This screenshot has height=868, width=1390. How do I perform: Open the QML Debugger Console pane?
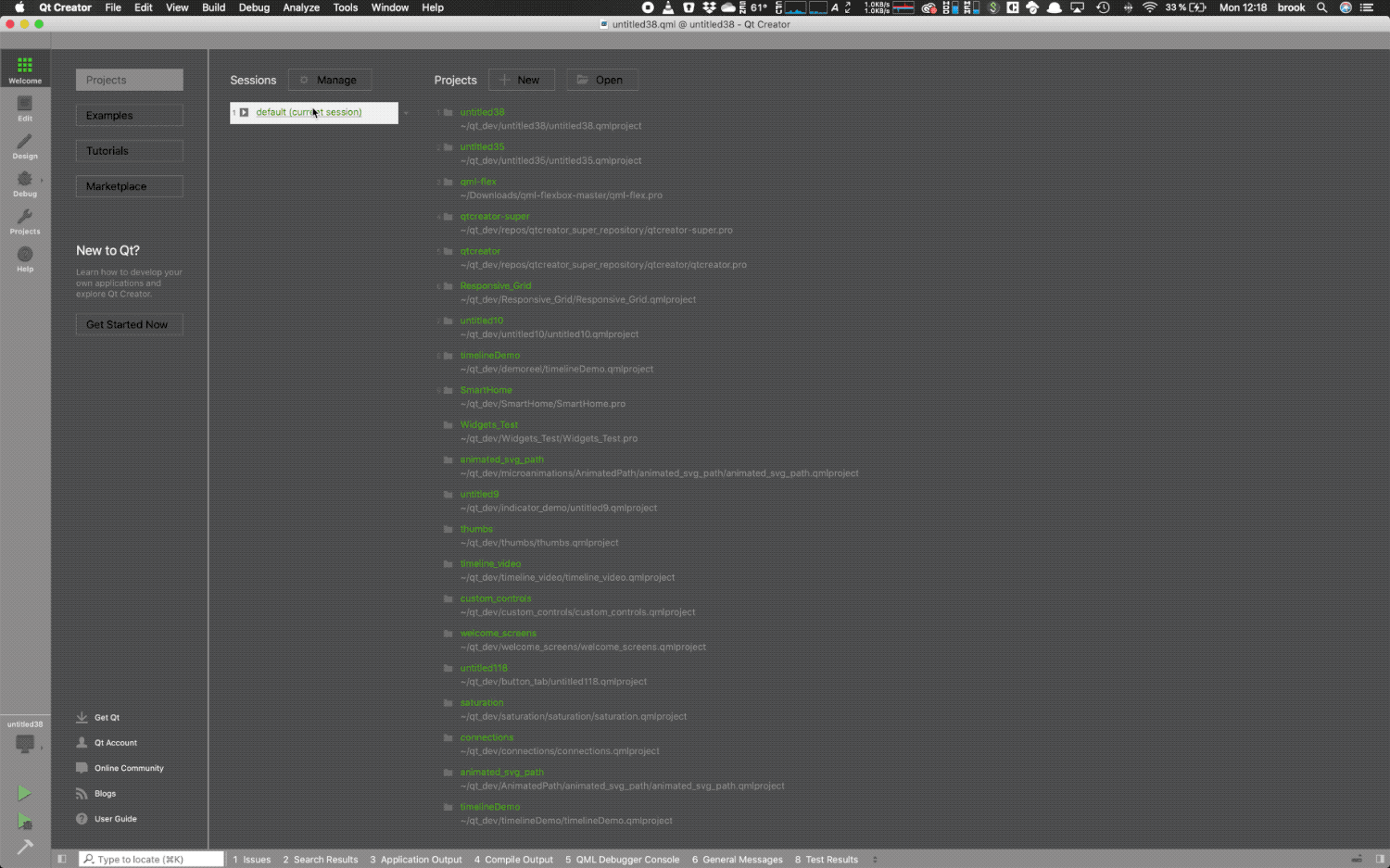623,860
